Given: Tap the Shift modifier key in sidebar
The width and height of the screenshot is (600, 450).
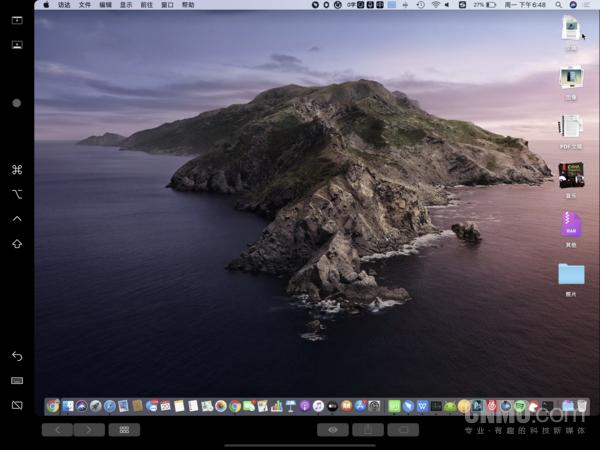Looking at the screenshot, I should [17, 244].
